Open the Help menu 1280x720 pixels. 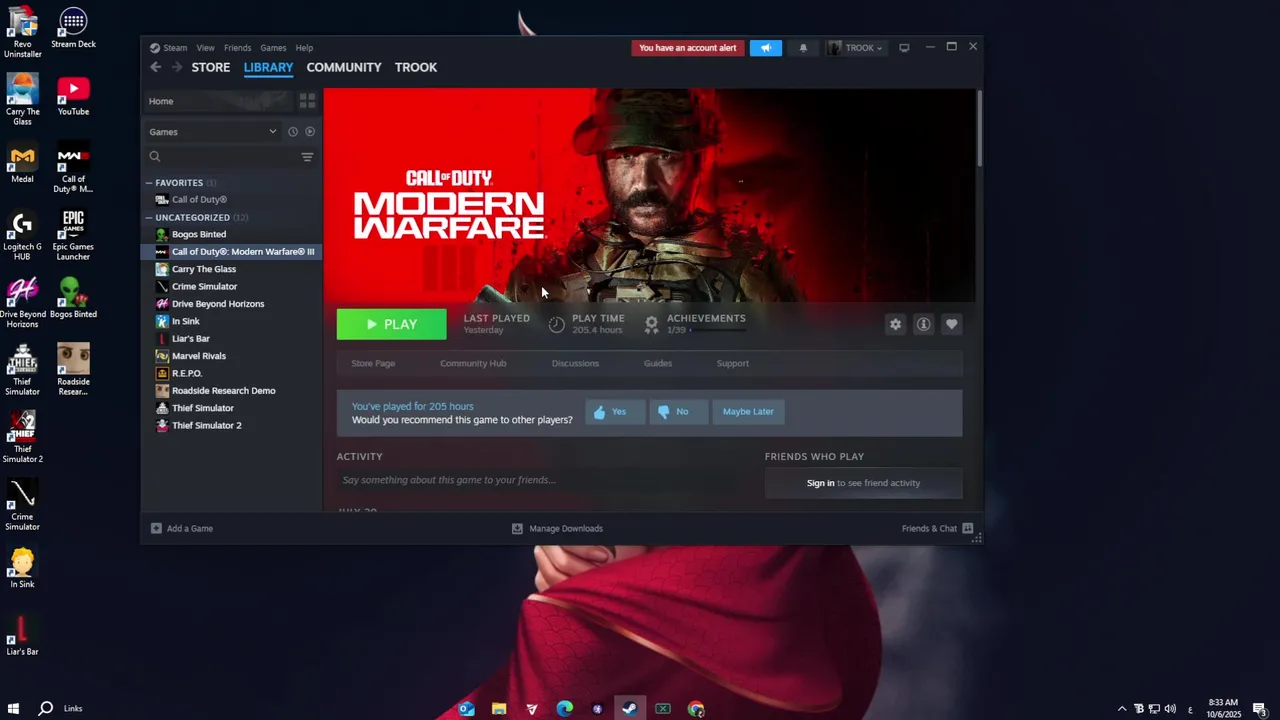tap(304, 48)
